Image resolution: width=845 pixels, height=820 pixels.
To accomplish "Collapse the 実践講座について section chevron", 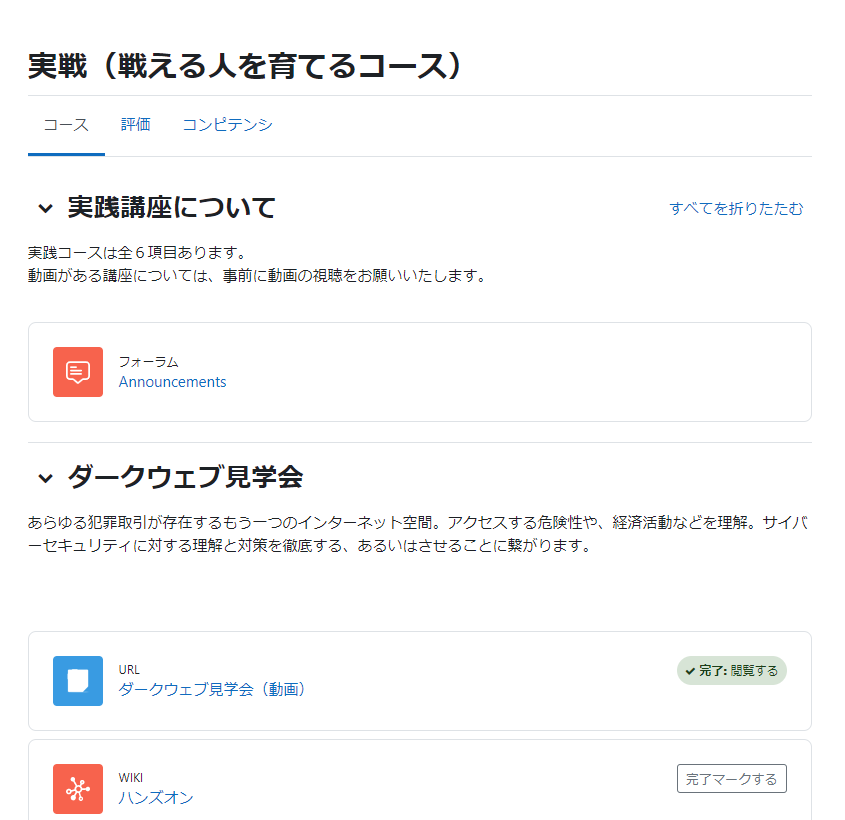I will click(46, 208).
